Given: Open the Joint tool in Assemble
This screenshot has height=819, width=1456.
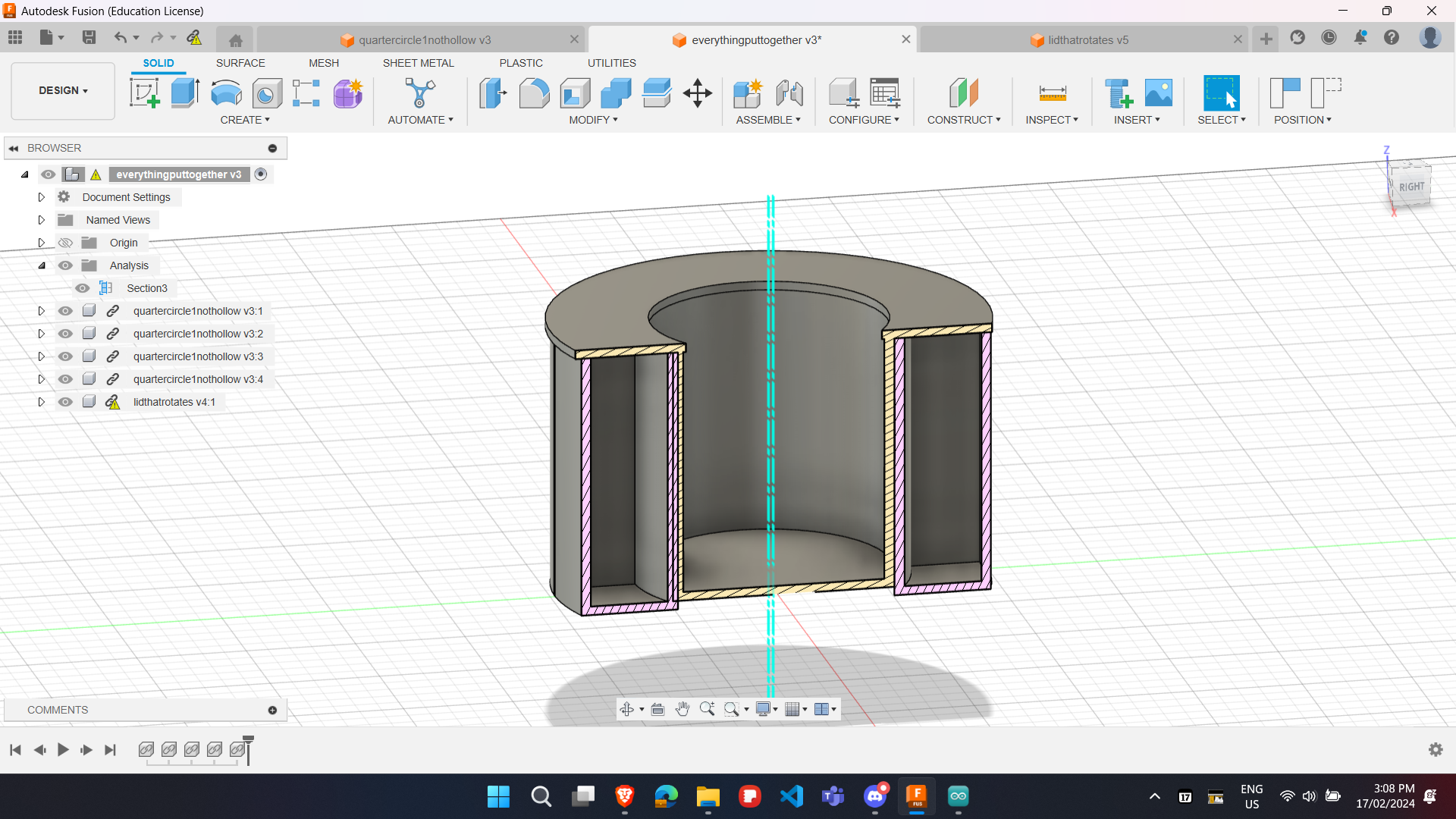Looking at the screenshot, I should [789, 93].
